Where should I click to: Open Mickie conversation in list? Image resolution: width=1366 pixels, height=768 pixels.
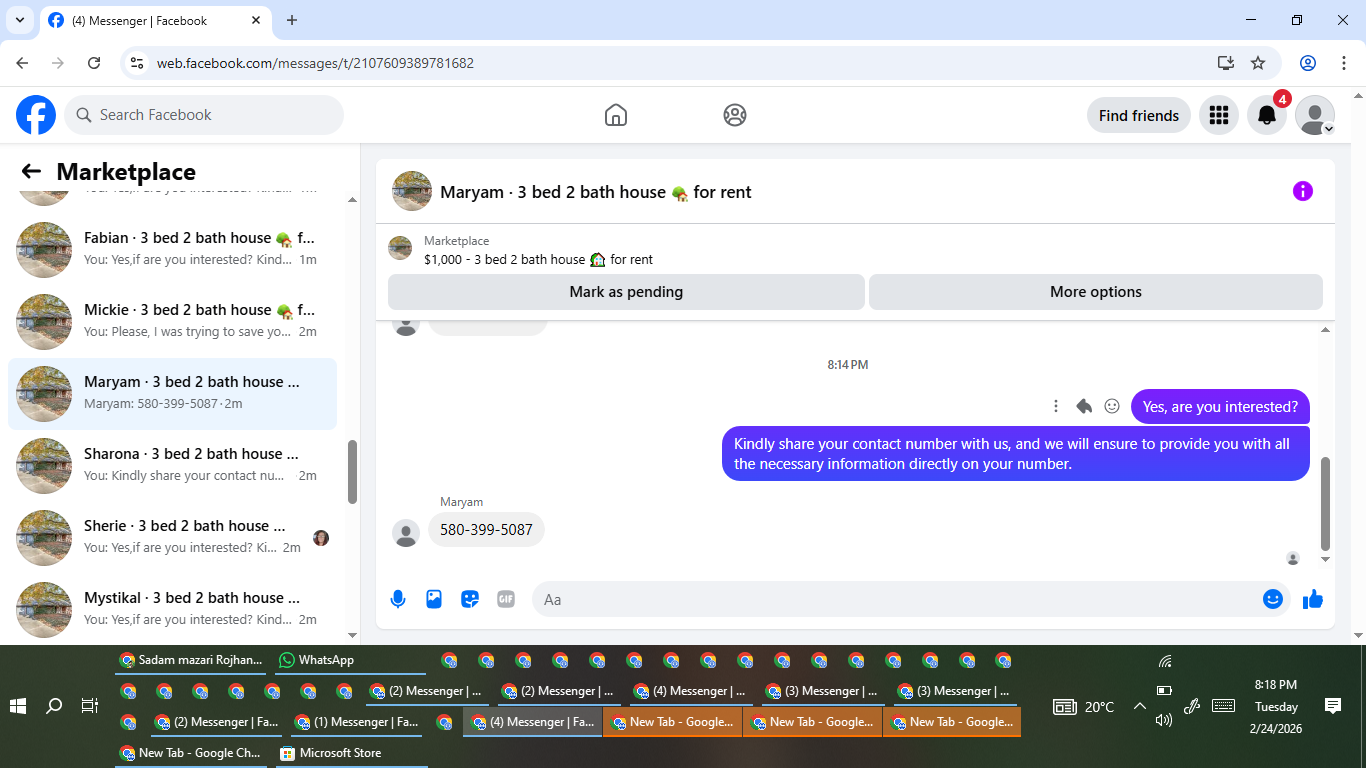pos(173,321)
